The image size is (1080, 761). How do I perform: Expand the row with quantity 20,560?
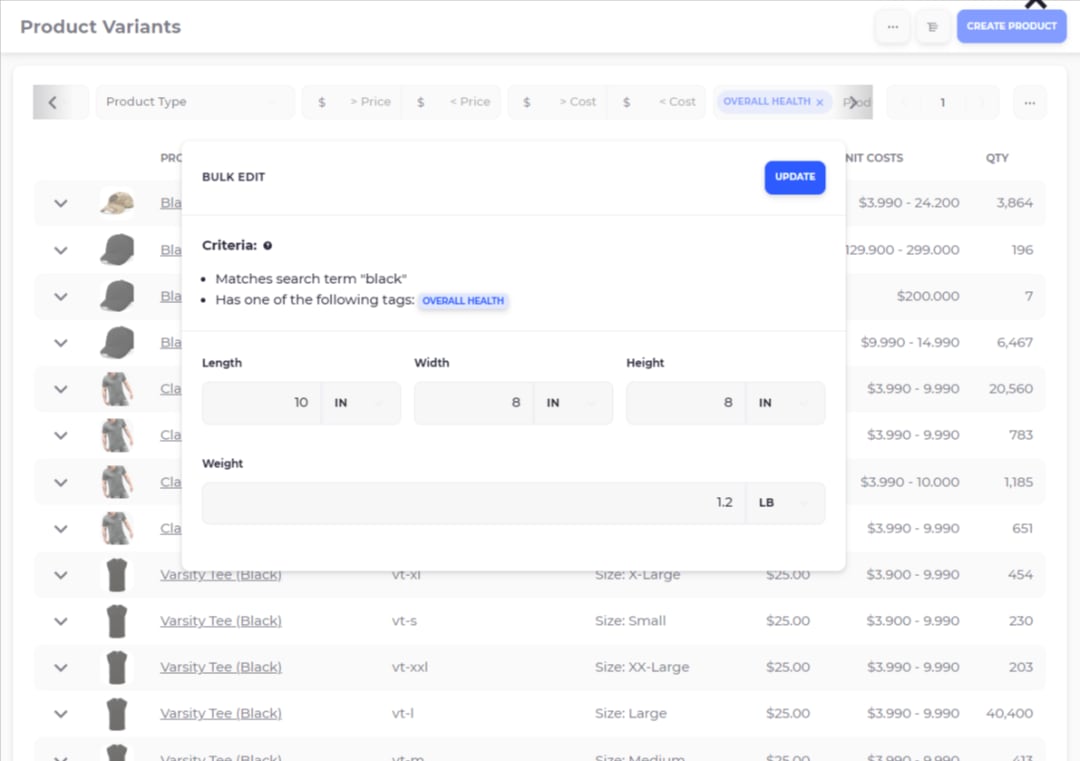coord(61,389)
